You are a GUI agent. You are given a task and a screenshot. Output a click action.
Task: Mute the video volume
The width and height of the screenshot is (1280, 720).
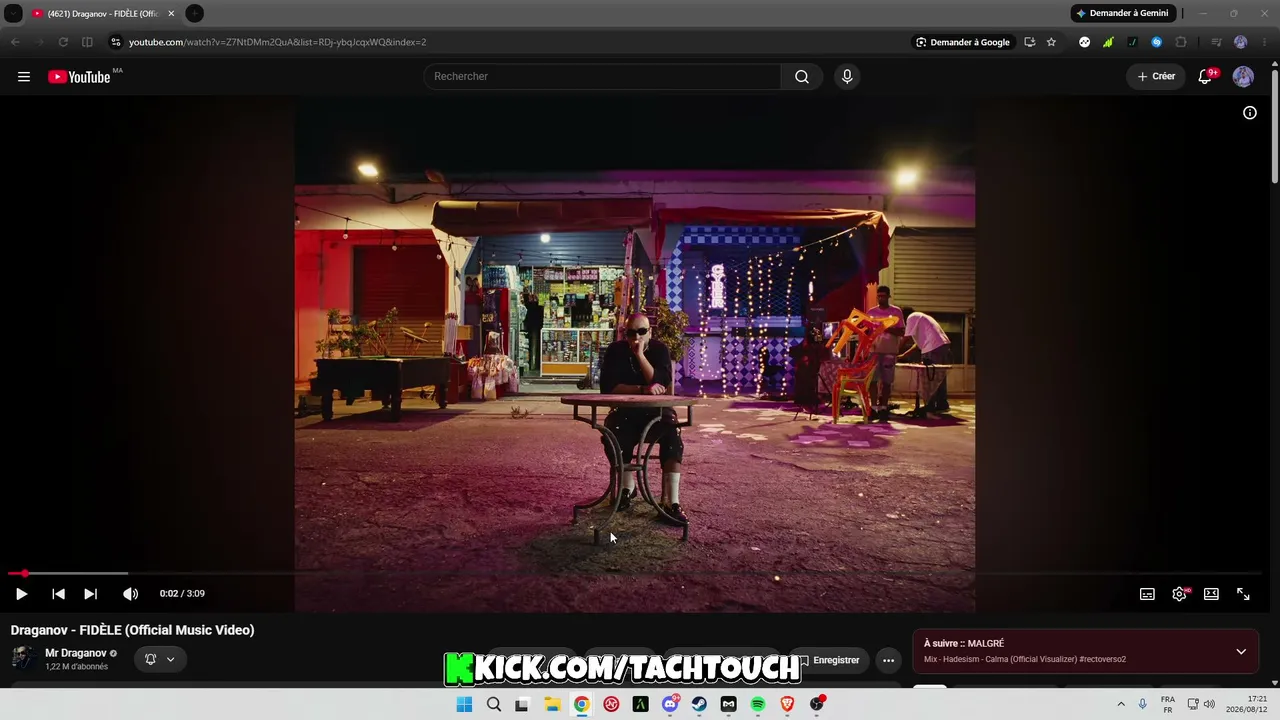point(130,594)
